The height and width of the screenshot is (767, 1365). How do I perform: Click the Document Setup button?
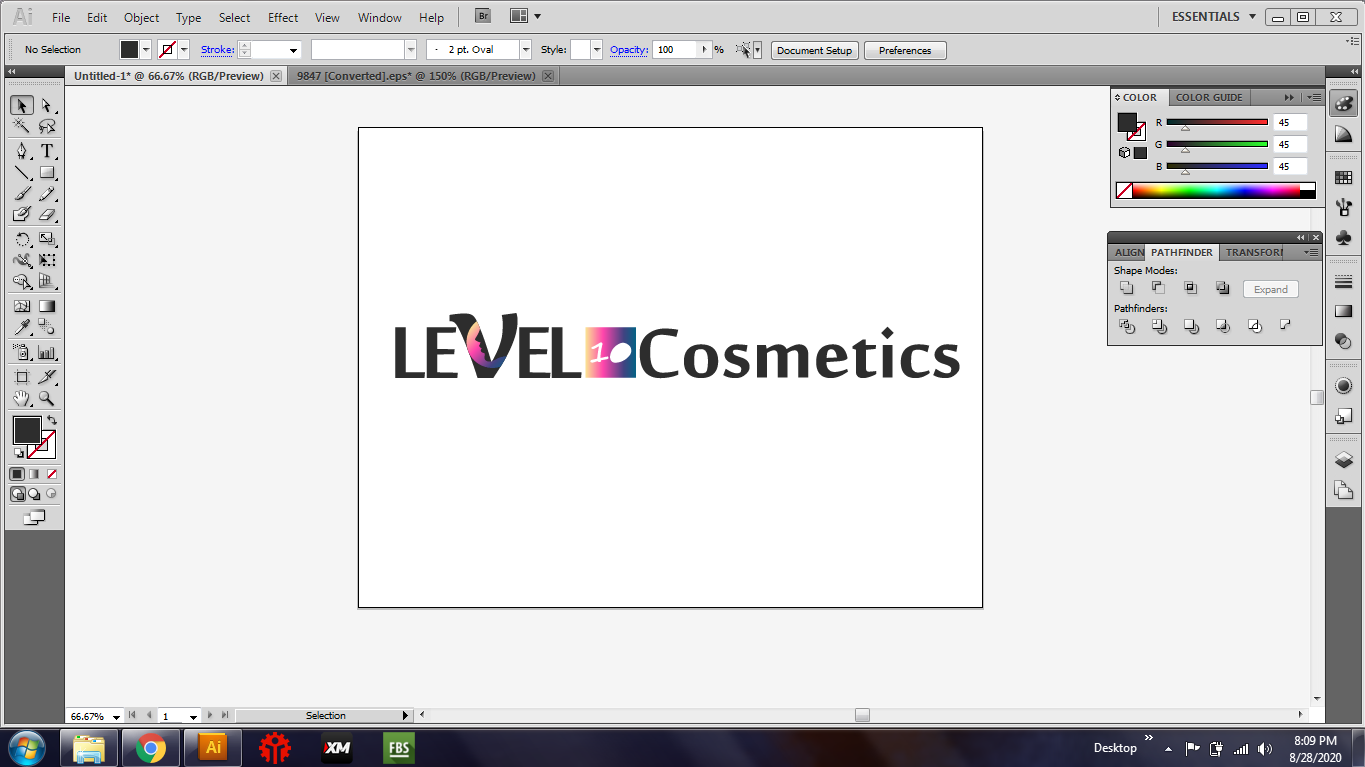click(814, 49)
